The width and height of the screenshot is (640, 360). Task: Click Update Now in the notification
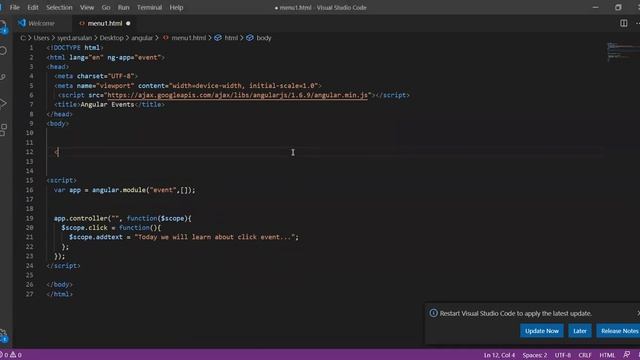pyautogui.click(x=542, y=331)
